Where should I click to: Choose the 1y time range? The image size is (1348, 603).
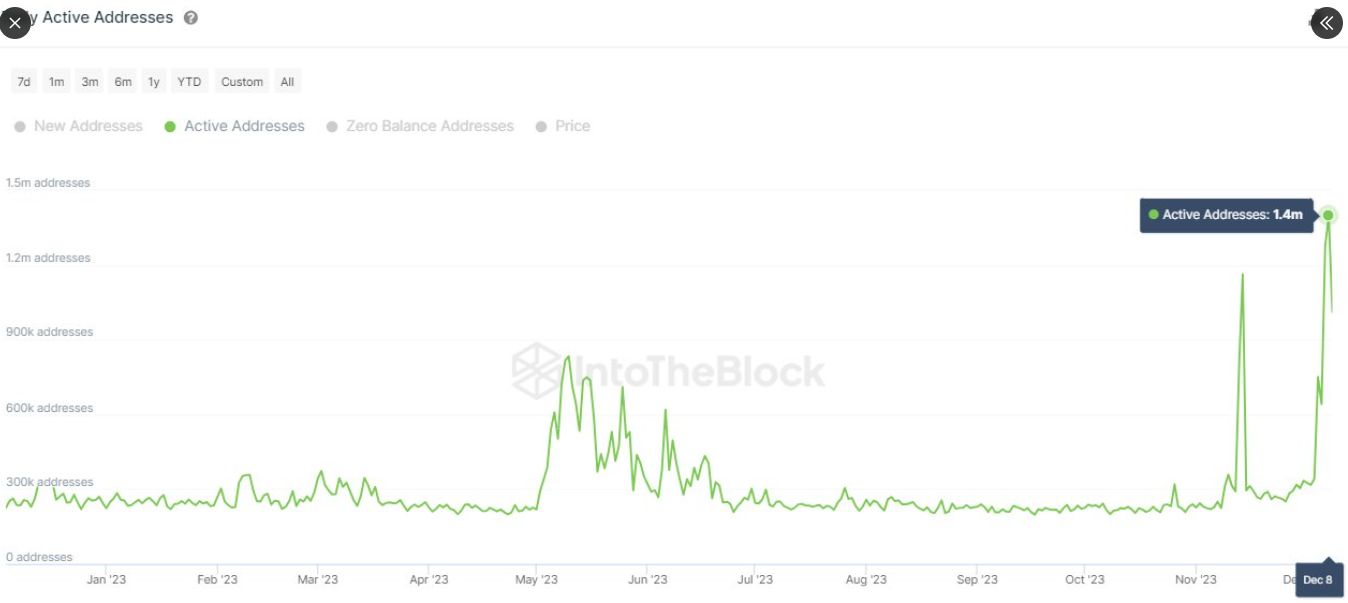click(x=154, y=82)
